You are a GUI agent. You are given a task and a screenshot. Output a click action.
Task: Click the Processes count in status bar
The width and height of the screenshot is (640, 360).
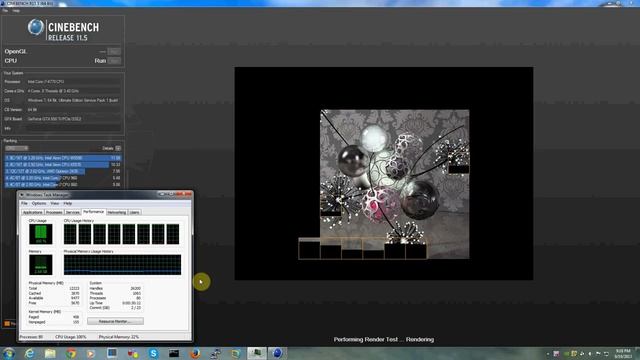tap(31, 337)
